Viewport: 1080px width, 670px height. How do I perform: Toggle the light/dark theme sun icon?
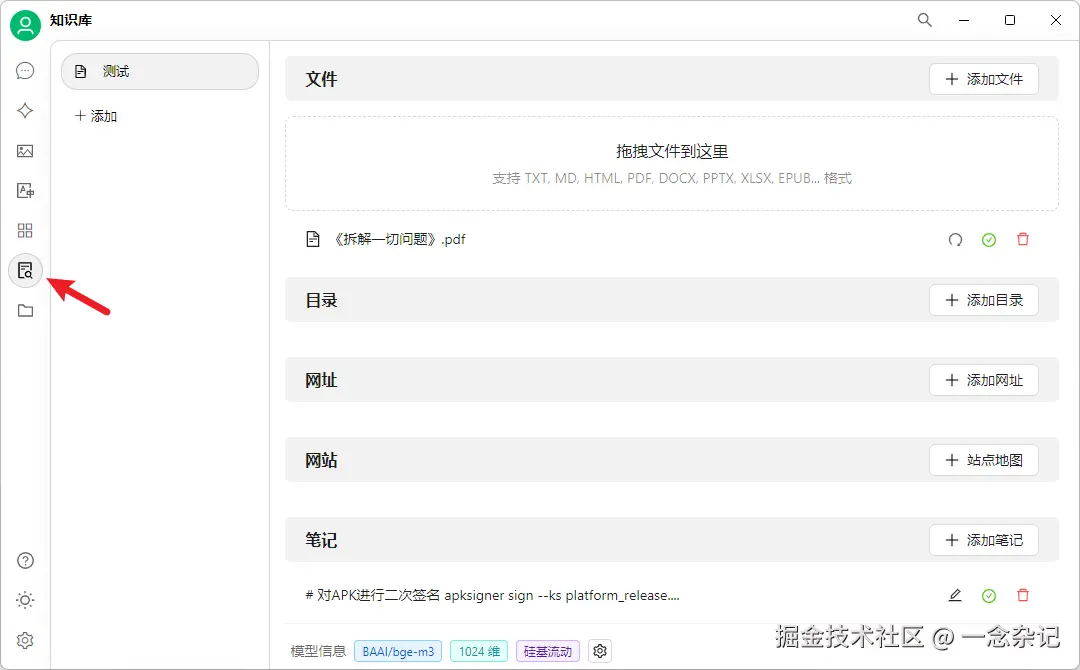[25, 600]
